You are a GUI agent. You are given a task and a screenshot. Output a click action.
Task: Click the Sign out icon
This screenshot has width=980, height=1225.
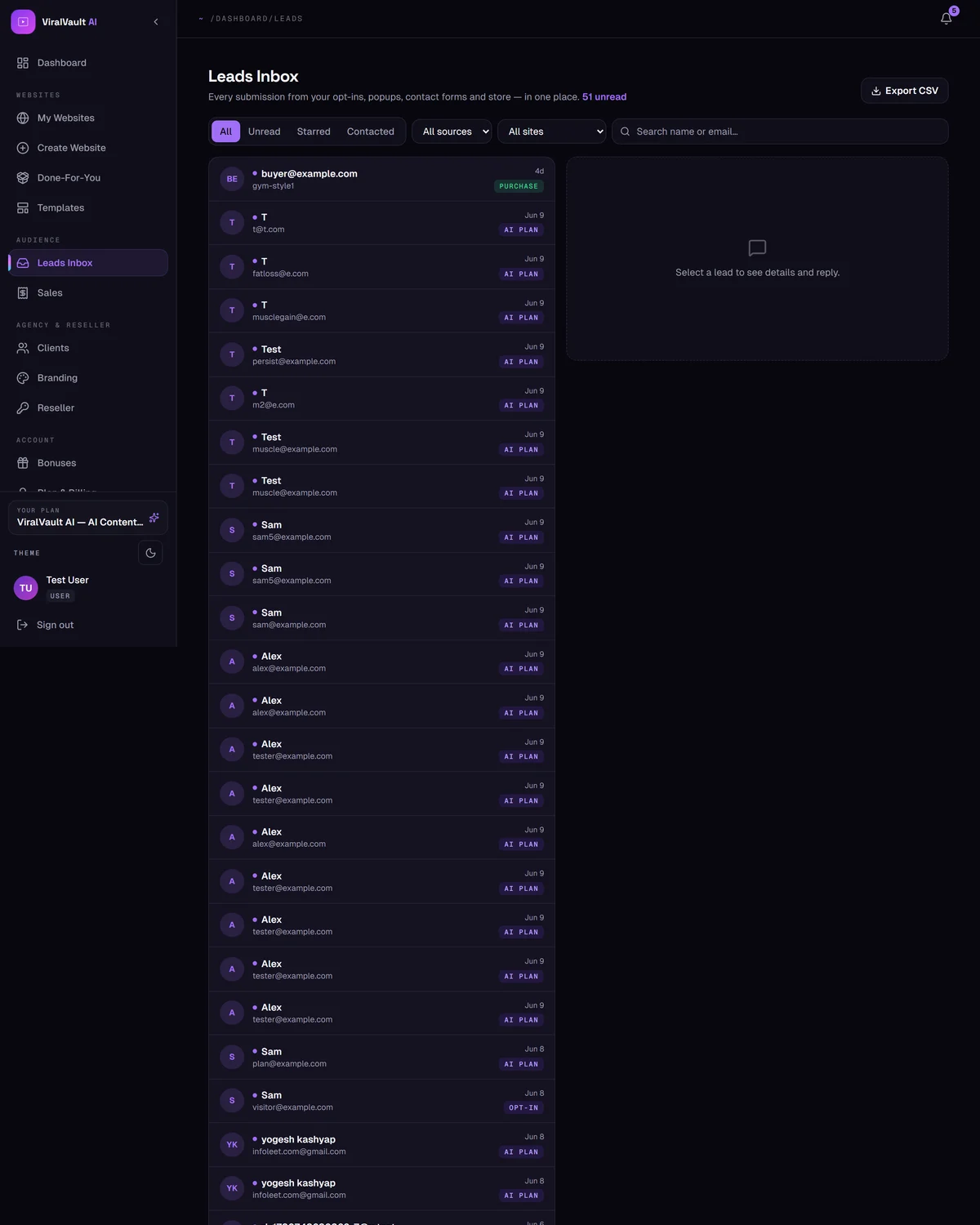point(23,625)
